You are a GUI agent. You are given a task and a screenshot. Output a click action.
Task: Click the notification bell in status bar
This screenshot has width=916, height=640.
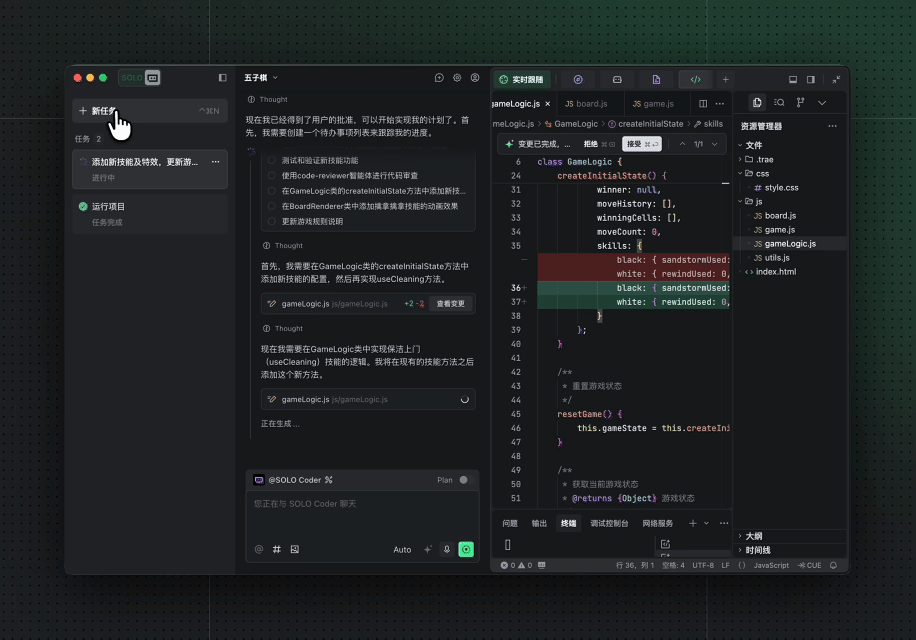[833, 565]
